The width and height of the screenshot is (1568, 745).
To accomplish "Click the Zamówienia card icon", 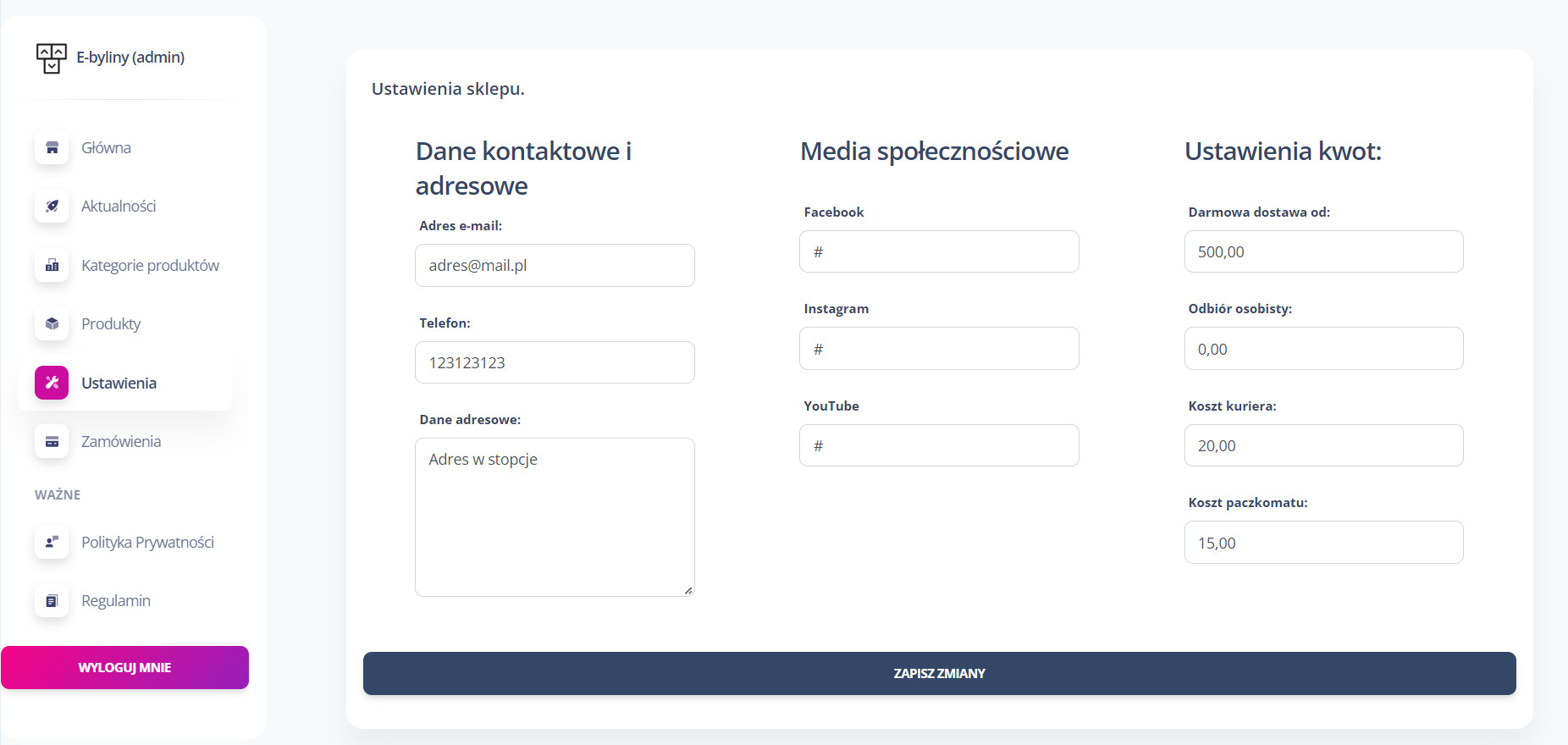I will point(52,441).
